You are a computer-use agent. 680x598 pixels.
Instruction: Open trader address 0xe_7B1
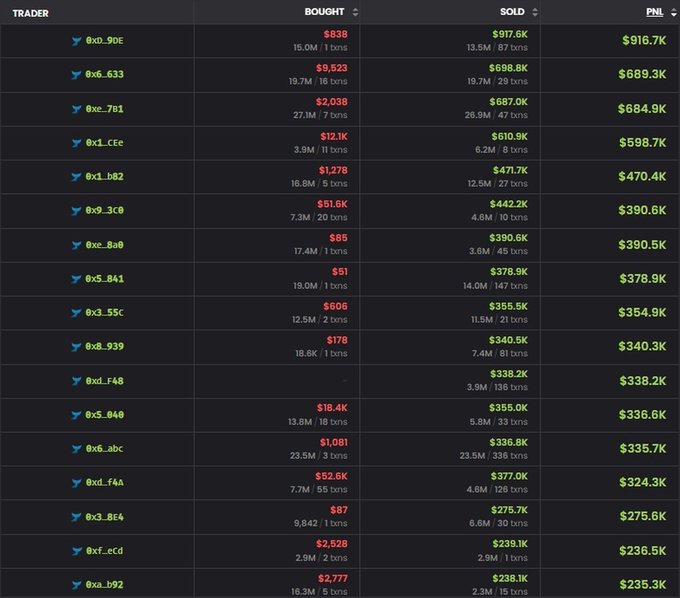coord(105,109)
